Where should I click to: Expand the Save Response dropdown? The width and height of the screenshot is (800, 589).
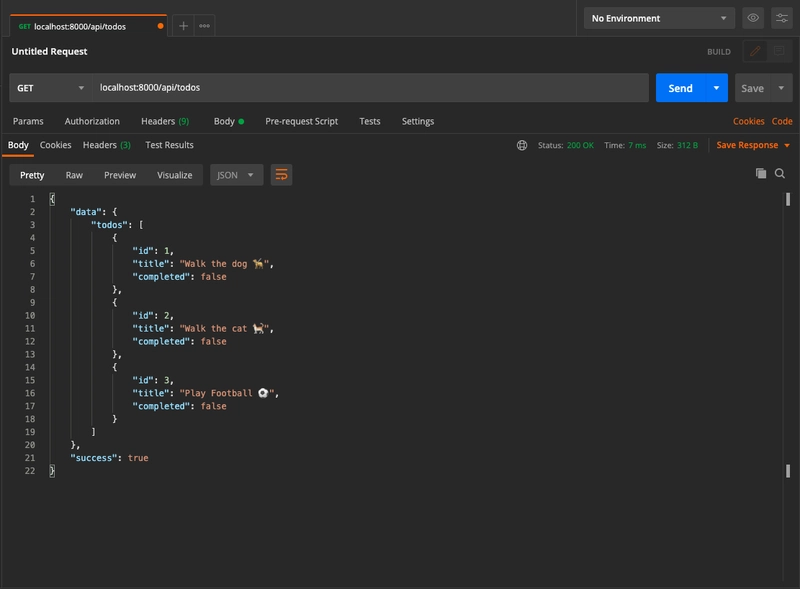click(x=753, y=145)
